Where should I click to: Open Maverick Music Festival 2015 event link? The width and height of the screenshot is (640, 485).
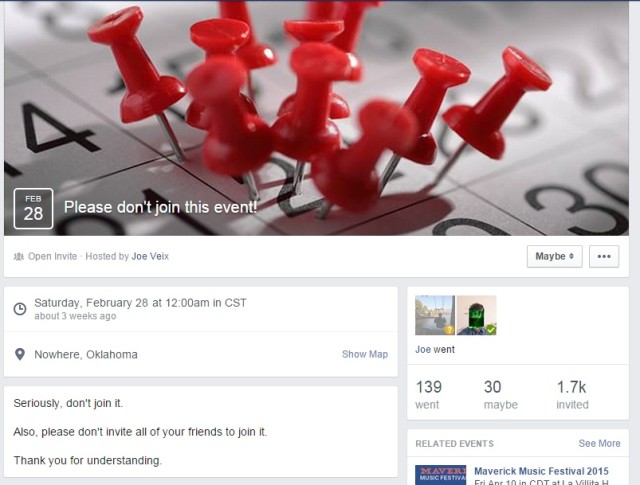(x=541, y=471)
